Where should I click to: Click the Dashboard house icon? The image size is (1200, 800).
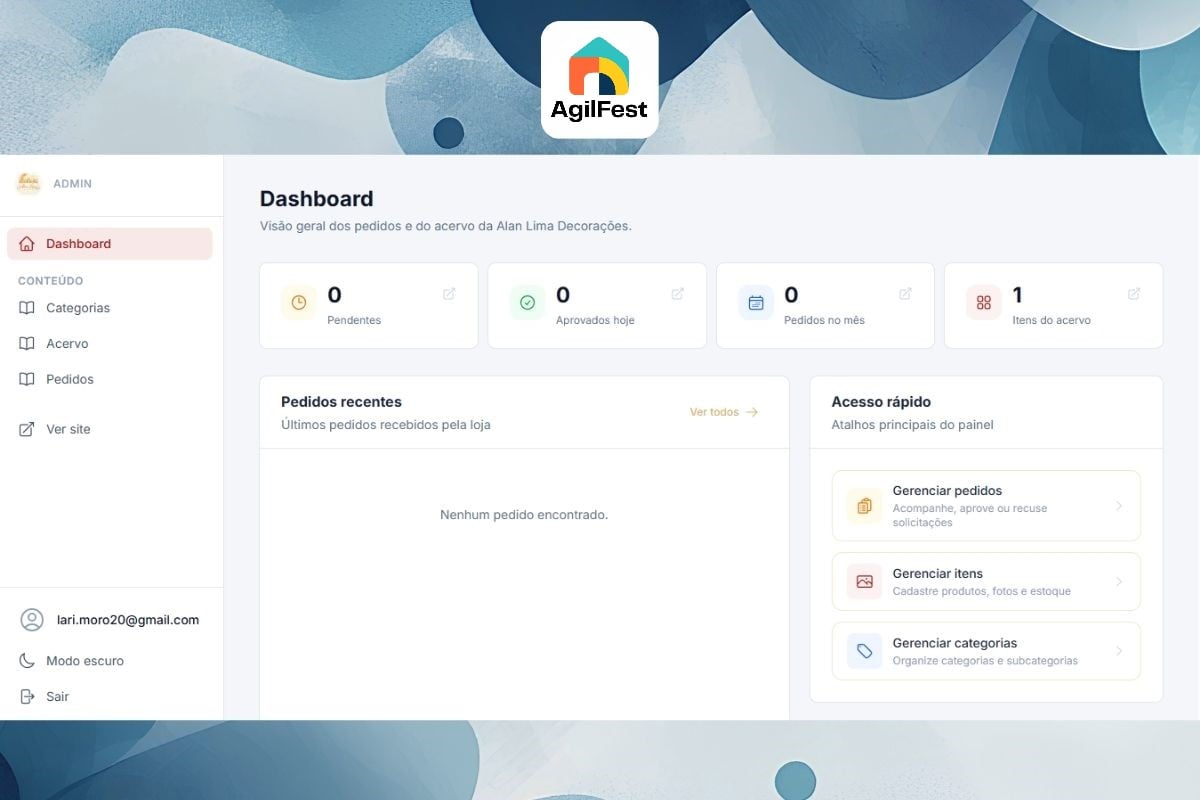(x=27, y=244)
